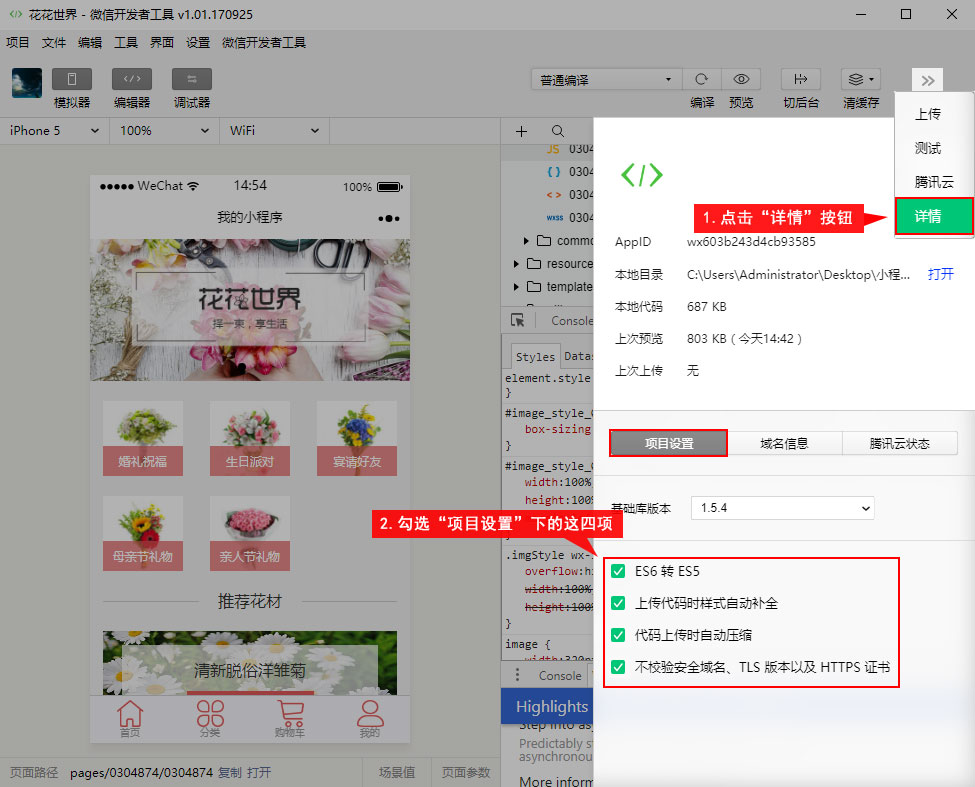Click the switch to background (切后台) icon
975x787 pixels.
coord(801,80)
